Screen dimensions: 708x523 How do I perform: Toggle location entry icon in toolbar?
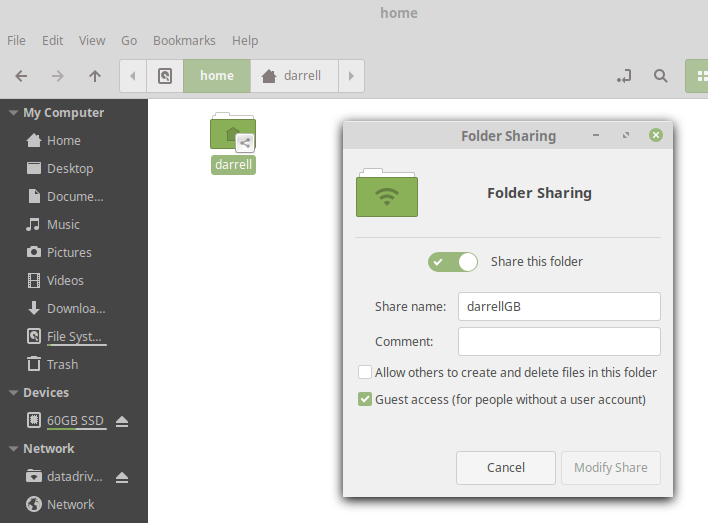(x=625, y=76)
